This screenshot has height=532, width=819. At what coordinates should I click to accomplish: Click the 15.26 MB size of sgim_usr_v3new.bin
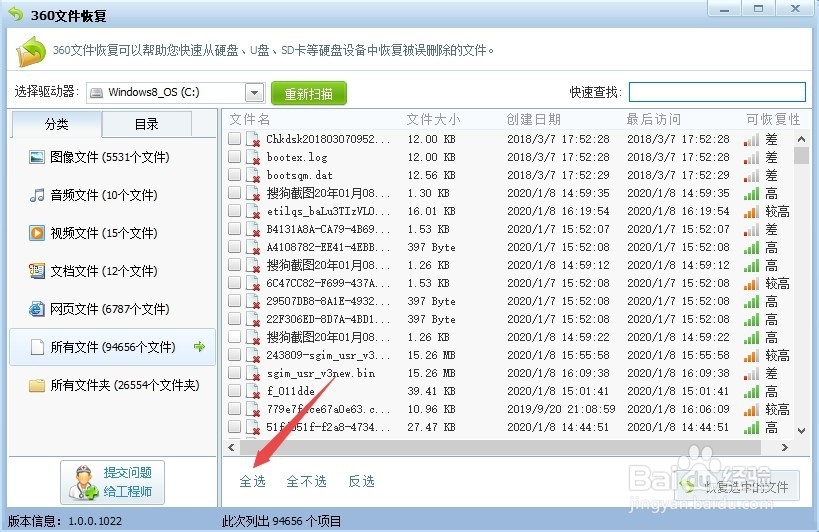tap(431, 373)
